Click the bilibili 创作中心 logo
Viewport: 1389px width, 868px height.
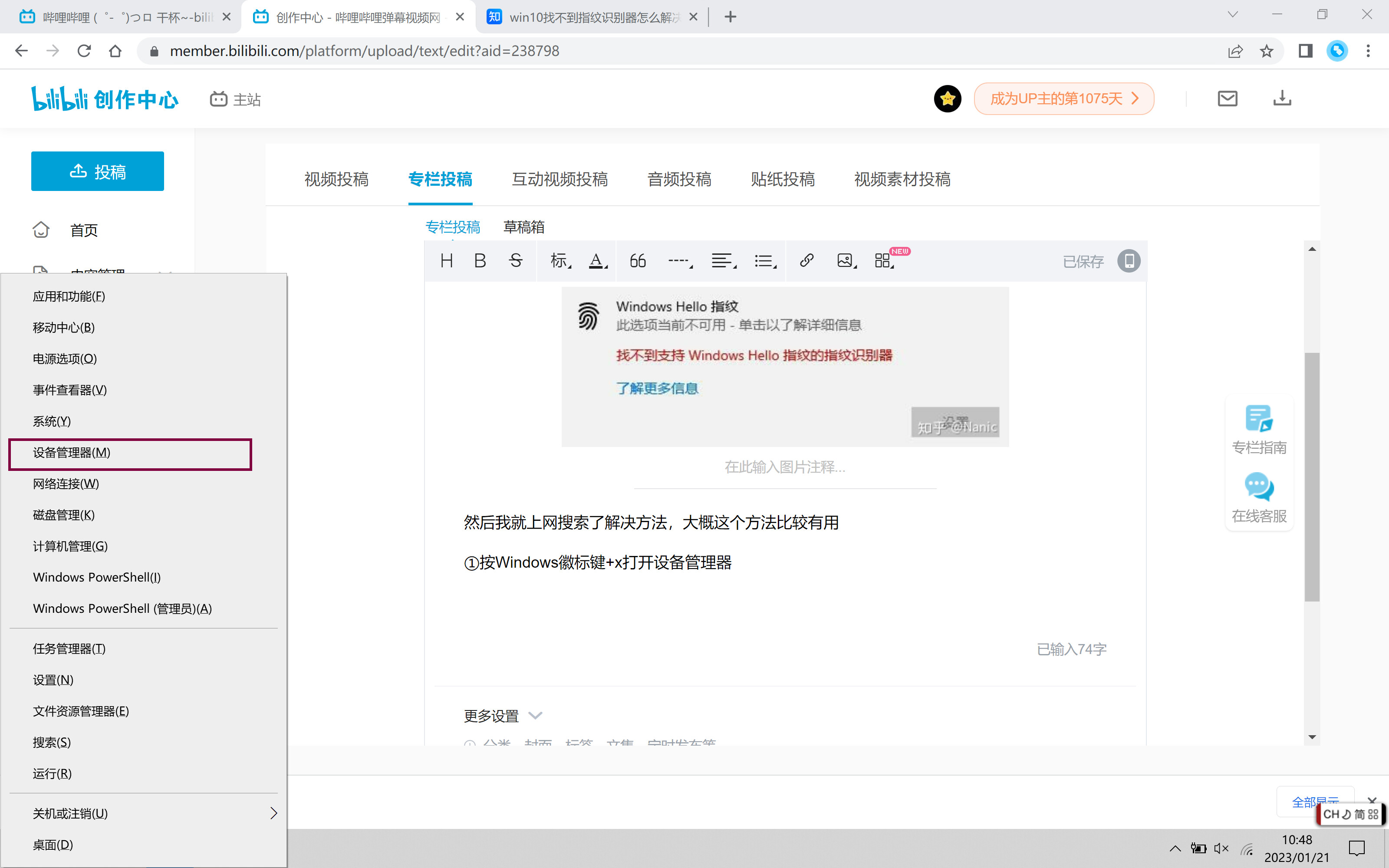(x=105, y=99)
